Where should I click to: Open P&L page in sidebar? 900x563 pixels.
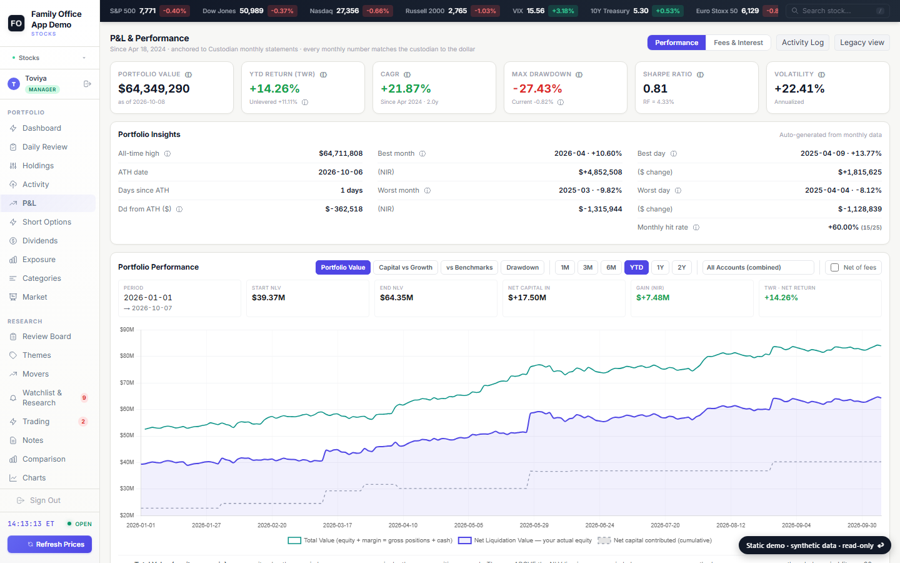coord(48,203)
